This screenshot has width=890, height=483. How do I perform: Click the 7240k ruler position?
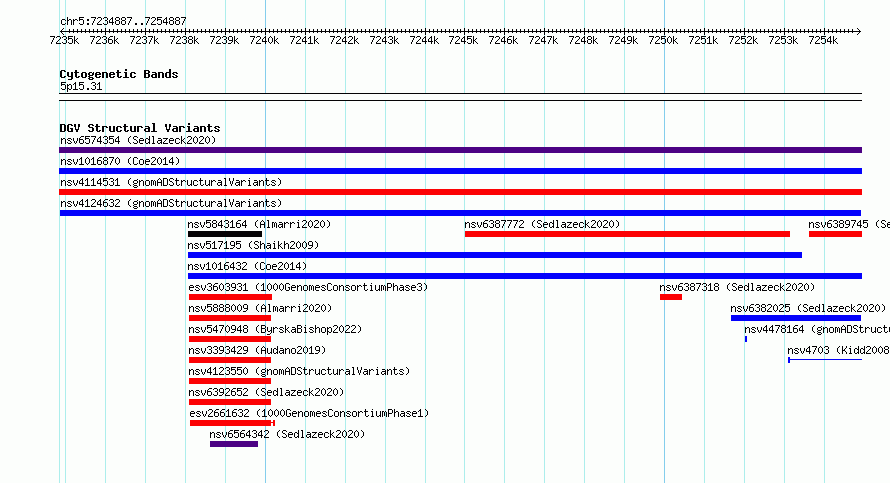tap(264, 40)
